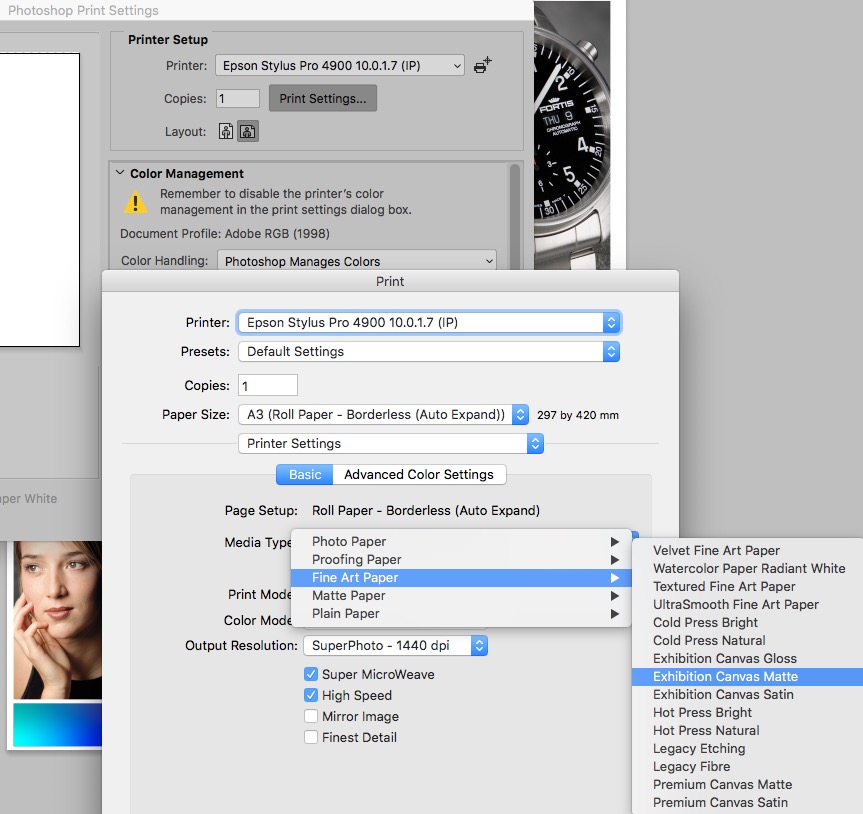Select Exhibition Canvas Matte
863x814 pixels.
click(747, 676)
